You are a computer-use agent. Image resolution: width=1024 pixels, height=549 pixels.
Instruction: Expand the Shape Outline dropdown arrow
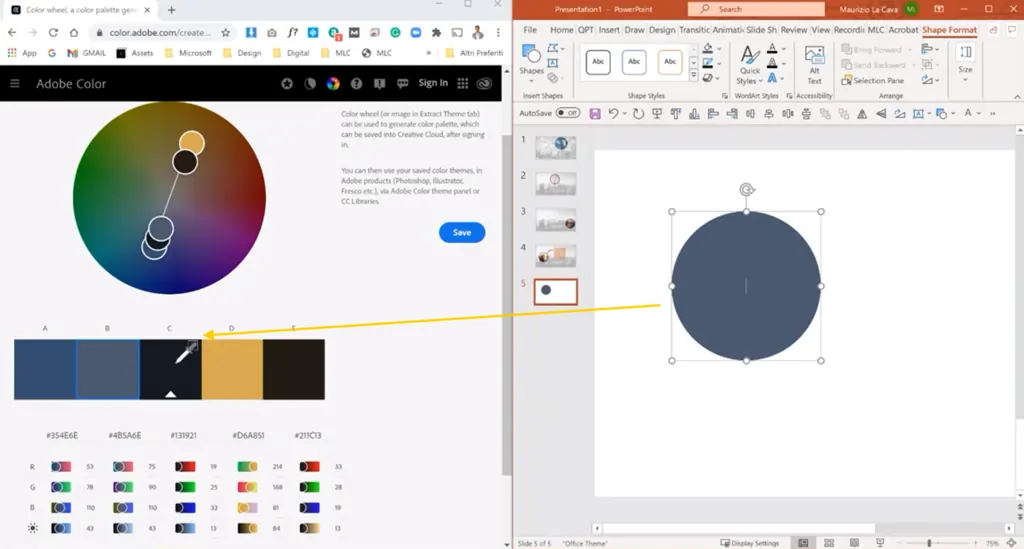pos(718,64)
